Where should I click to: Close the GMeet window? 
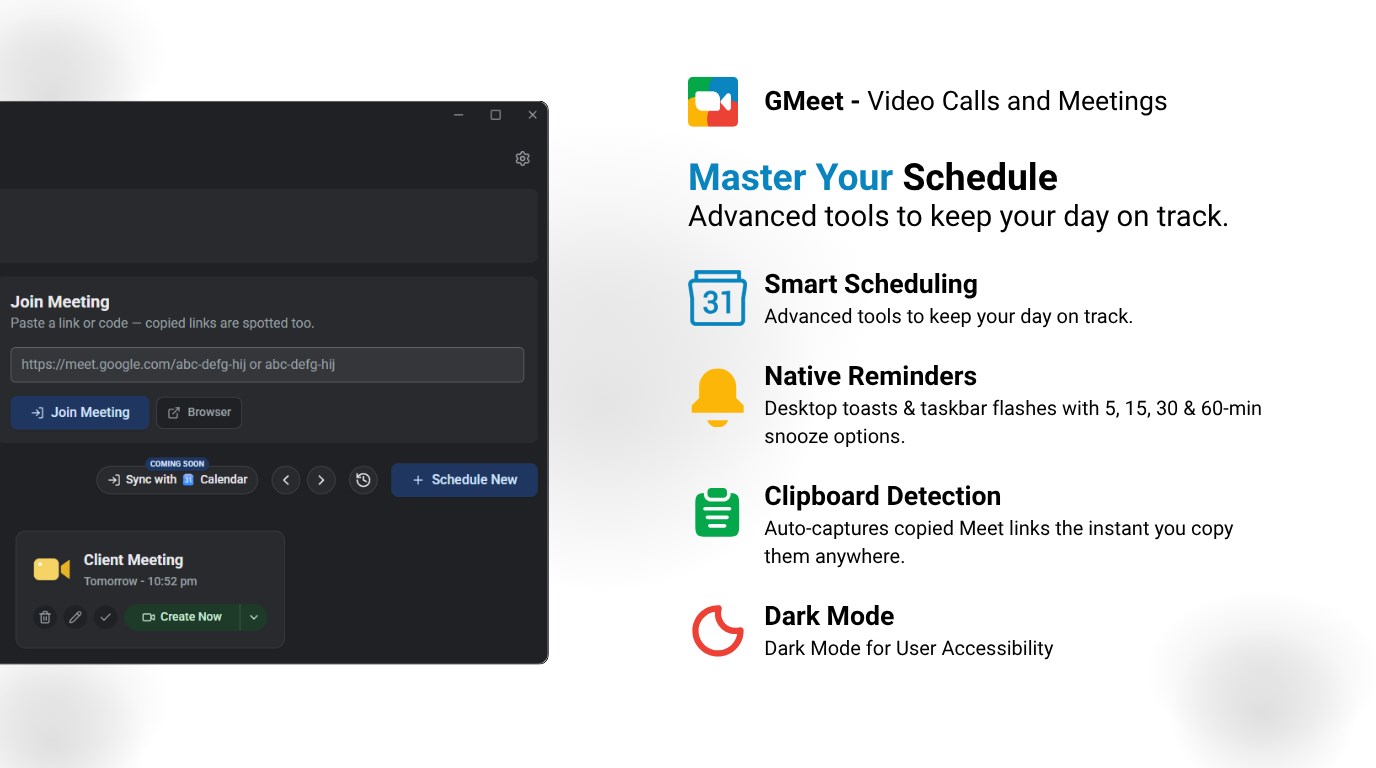532,115
